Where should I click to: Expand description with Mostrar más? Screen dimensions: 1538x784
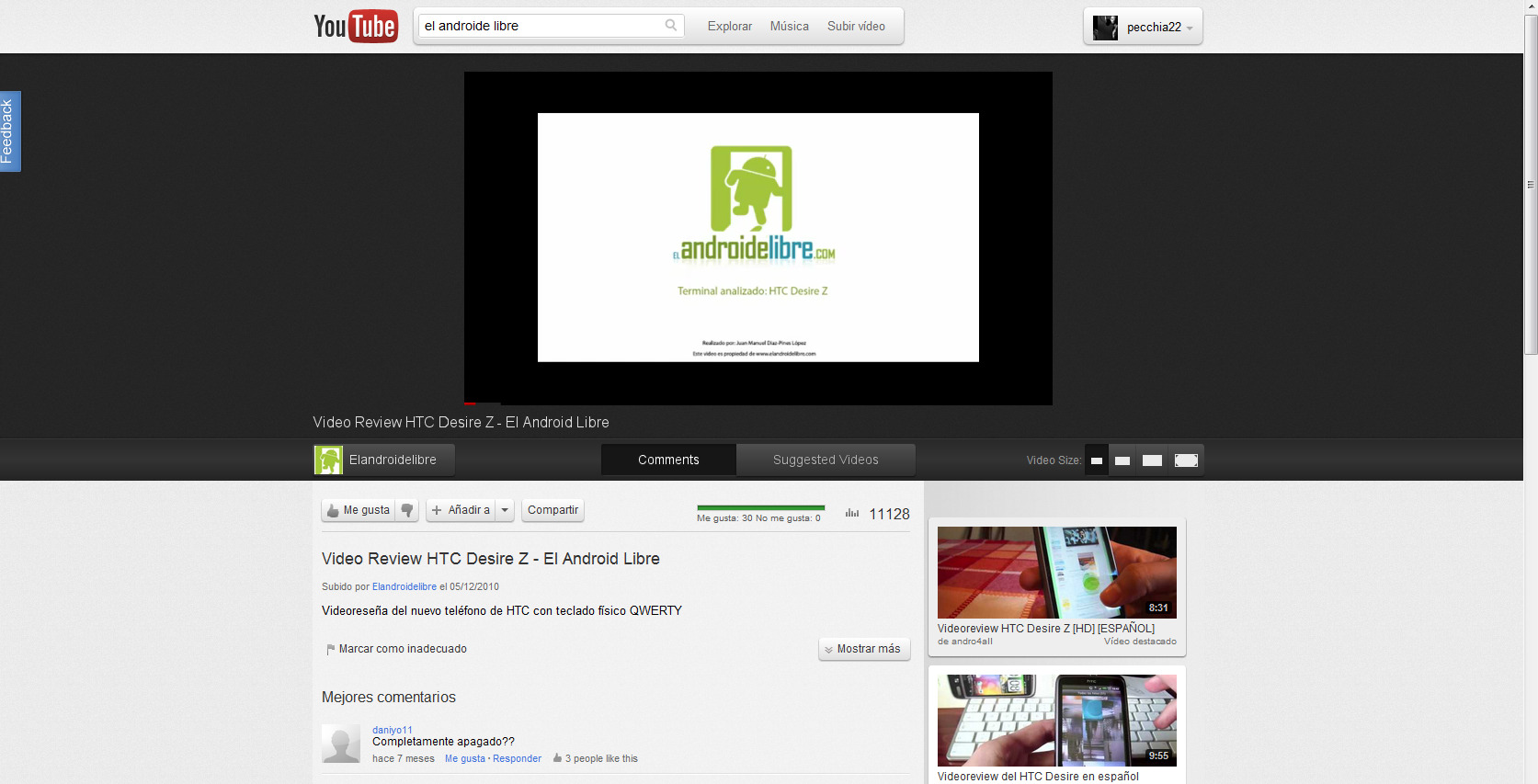pos(864,649)
